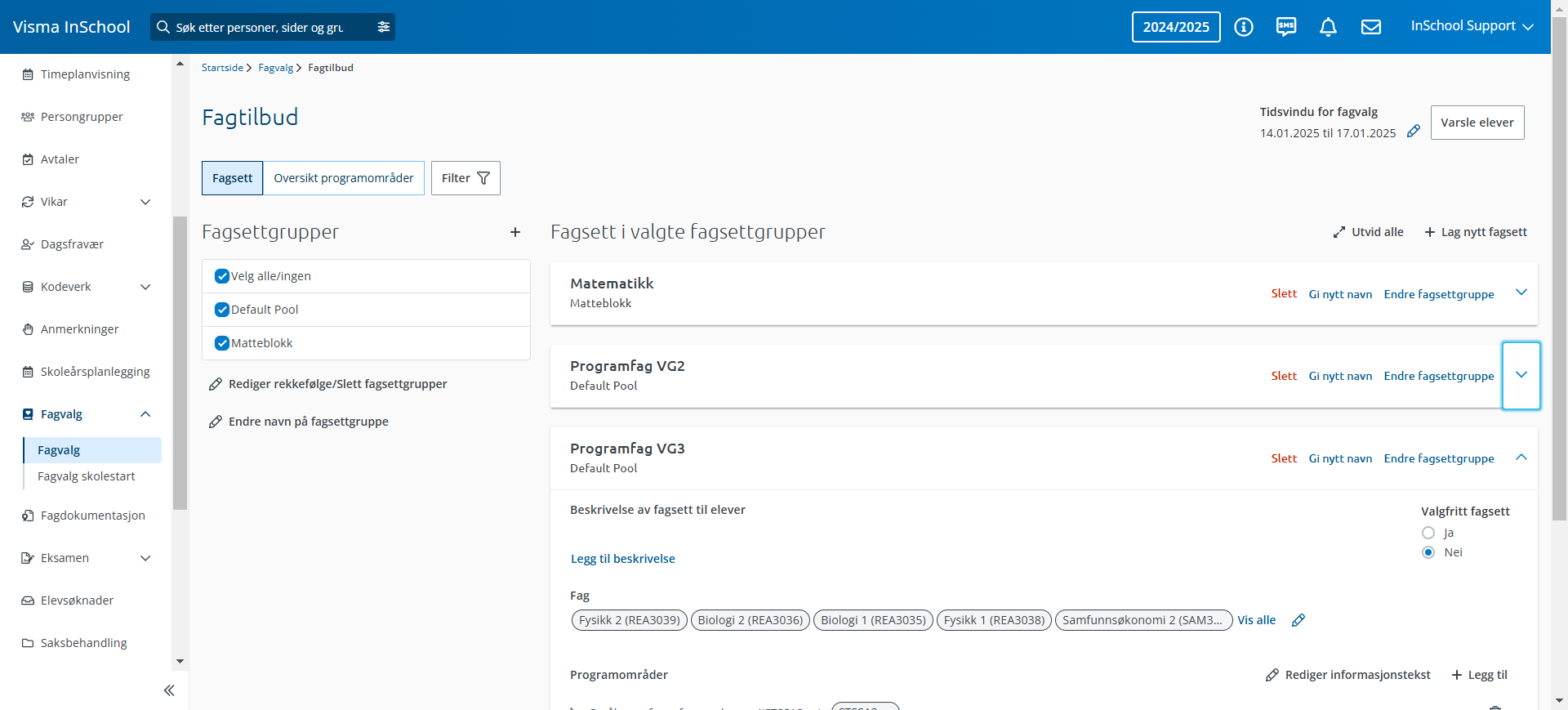Select Fagvalg submenu item
1568x710 pixels.
click(x=93, y=450)
